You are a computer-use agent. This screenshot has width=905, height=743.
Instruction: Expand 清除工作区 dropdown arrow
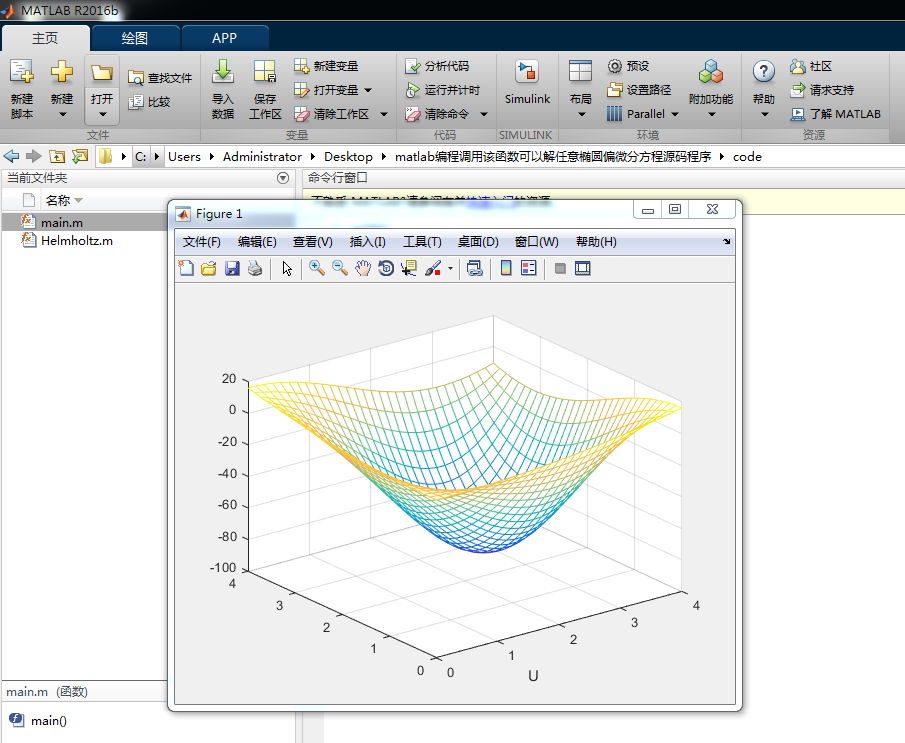[384, 114]
